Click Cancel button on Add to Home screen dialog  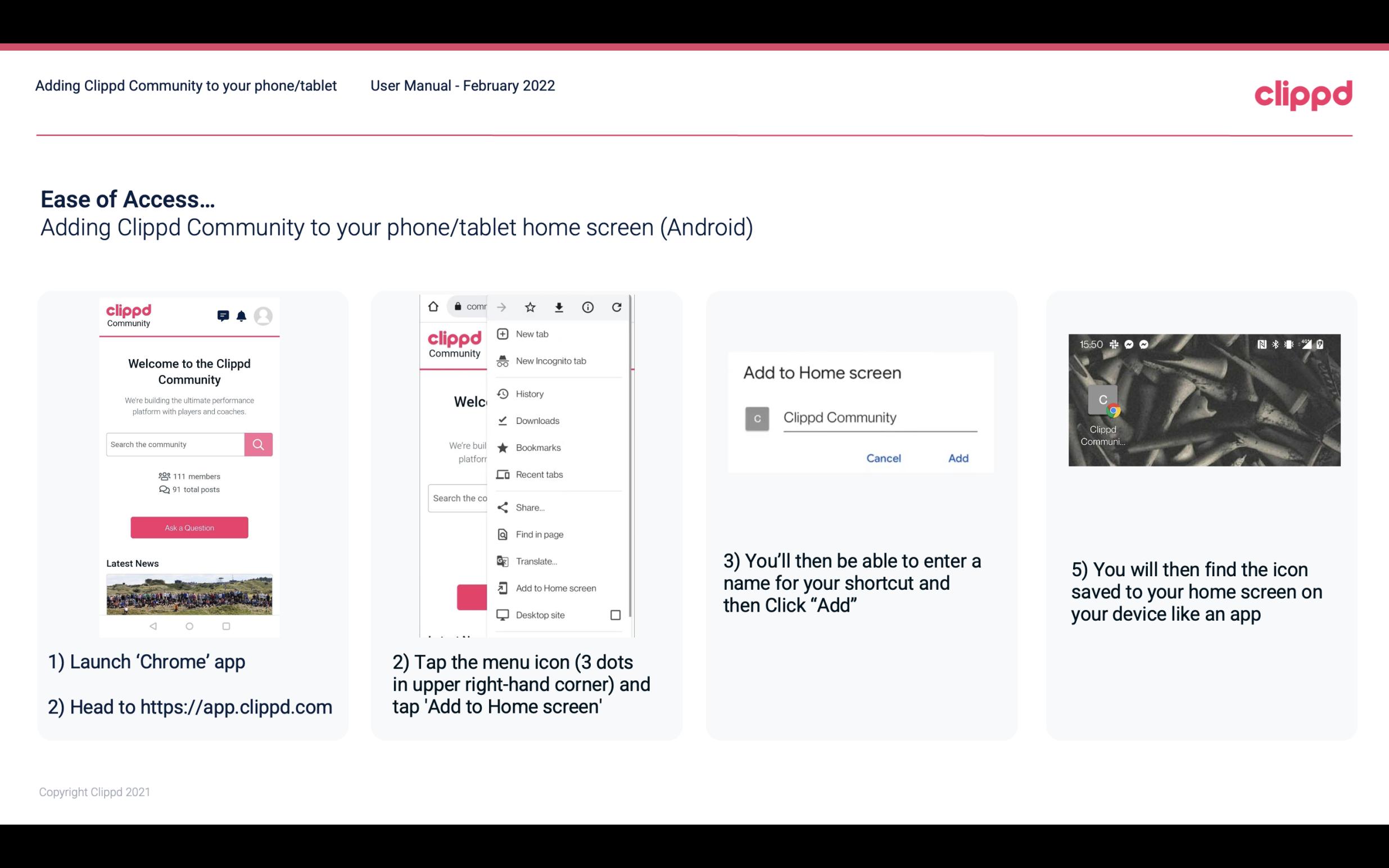(x=883, y=458)
